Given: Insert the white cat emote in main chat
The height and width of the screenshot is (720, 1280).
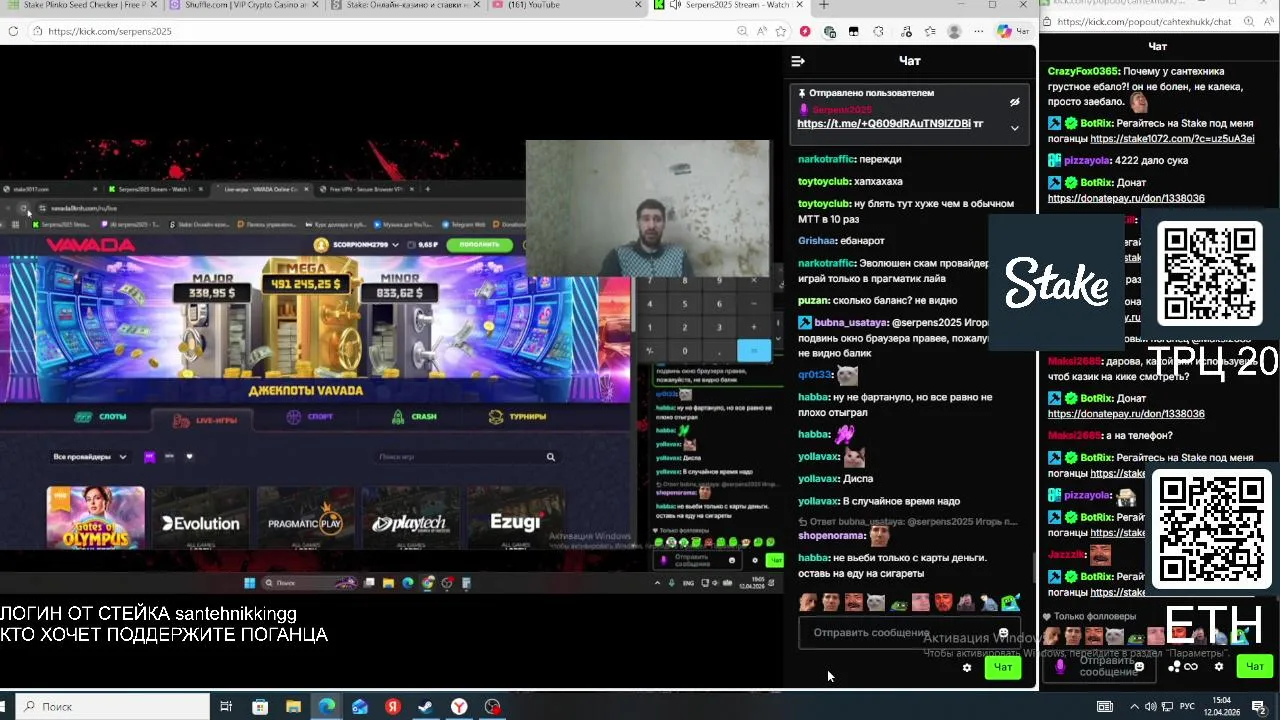Looking at the screenshot, I should tap(876, 602).
